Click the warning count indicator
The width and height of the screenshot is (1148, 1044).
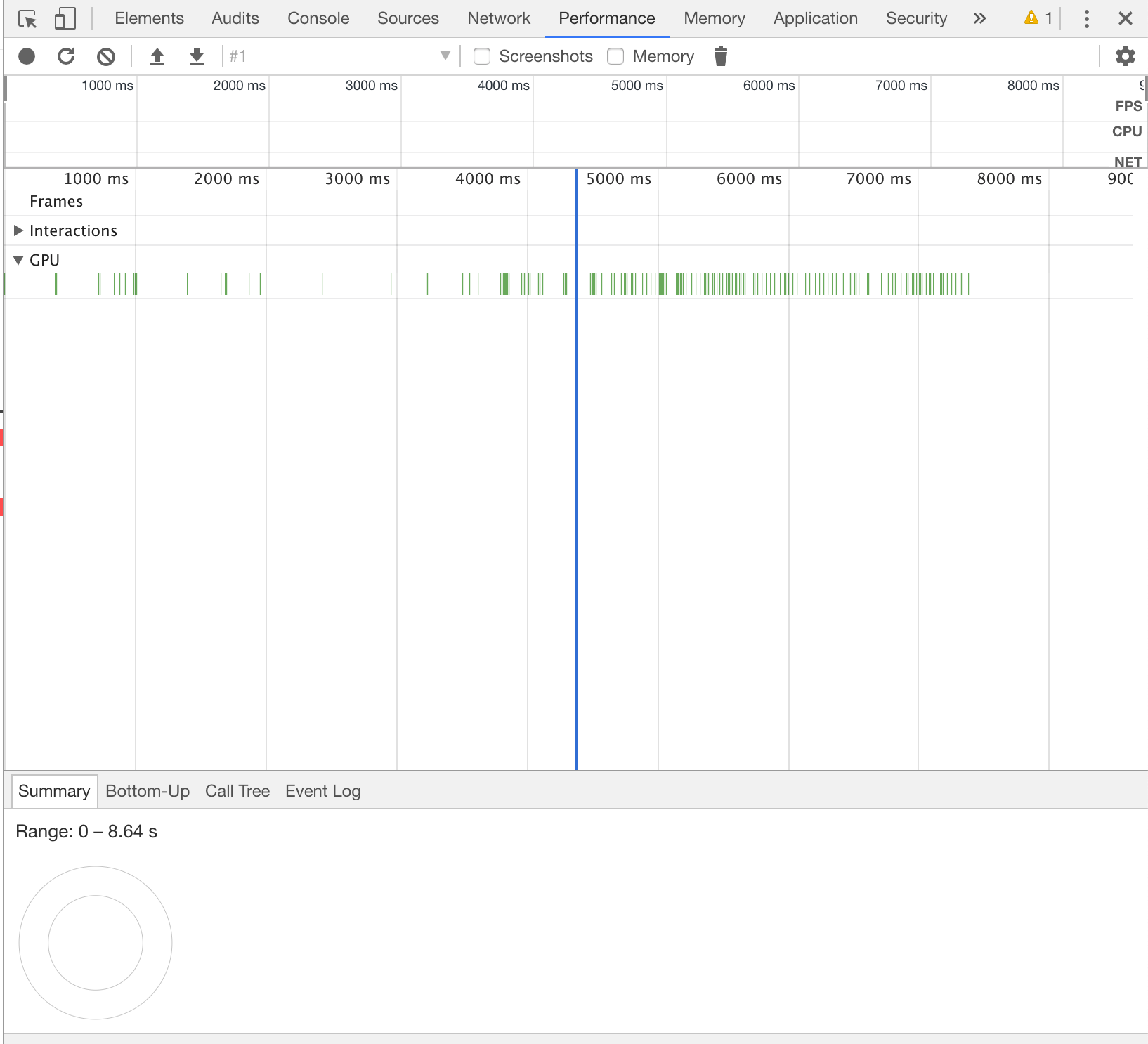1038,18
